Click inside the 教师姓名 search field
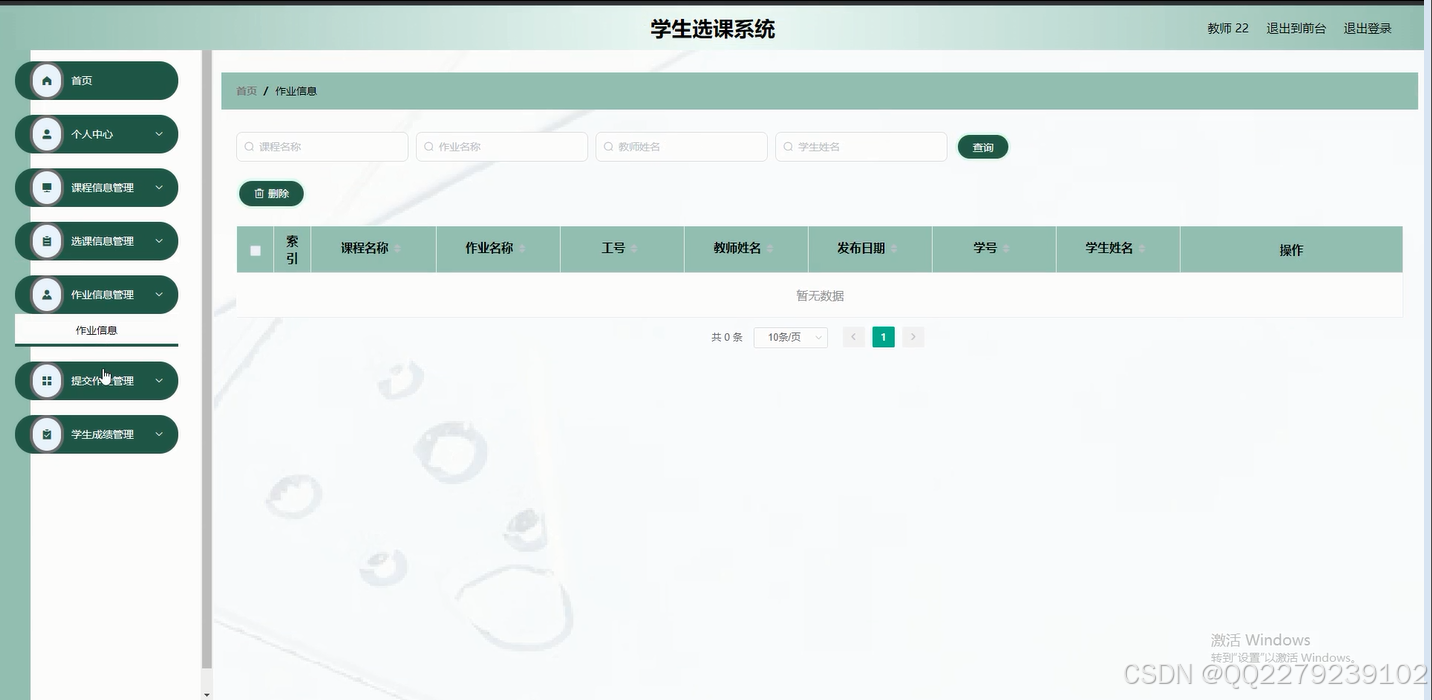Image resolution: width=1432 pixels, height=700 pixels. [681, 146]
